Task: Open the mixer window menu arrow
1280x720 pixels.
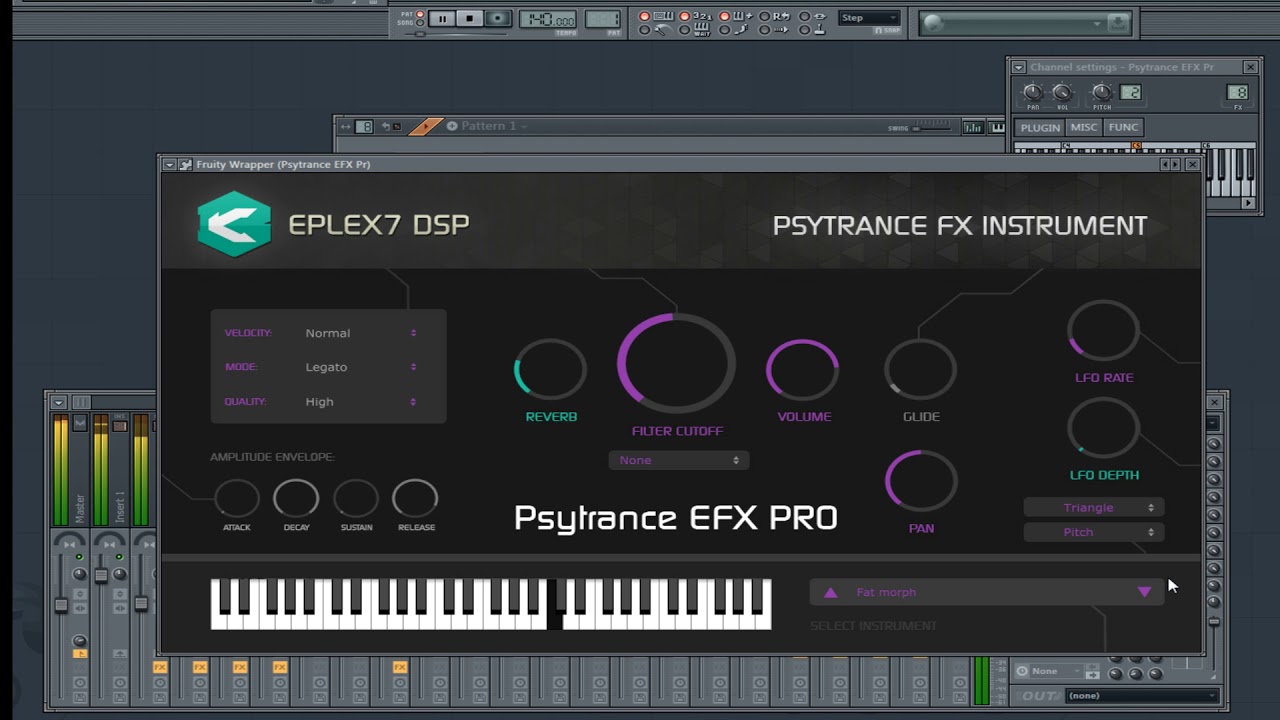Action: click(59, 402)
